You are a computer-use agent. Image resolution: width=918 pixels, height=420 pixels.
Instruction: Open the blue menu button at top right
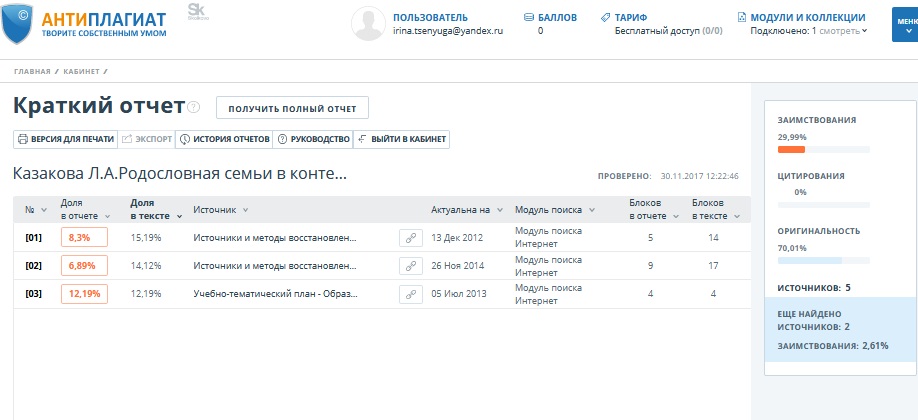click(904, 25)
